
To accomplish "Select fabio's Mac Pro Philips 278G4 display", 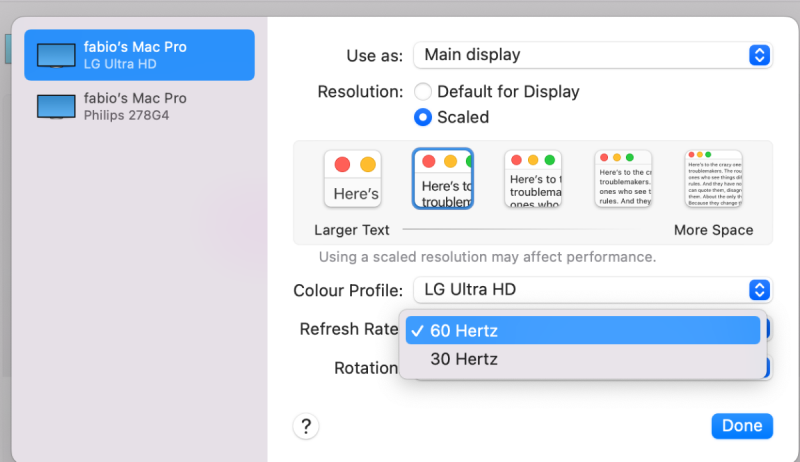I will [139, 106].
